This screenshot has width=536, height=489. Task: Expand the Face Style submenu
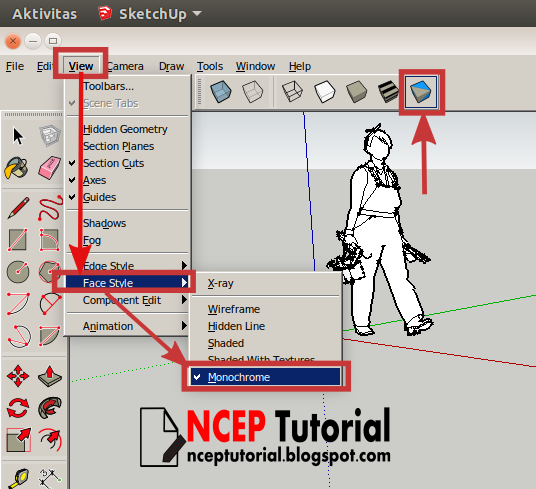tap(127, 283)
